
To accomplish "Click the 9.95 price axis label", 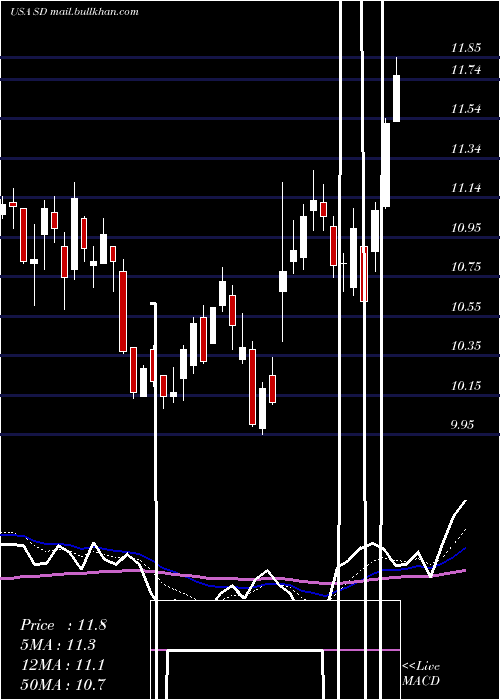I will (x=462, y=425).
